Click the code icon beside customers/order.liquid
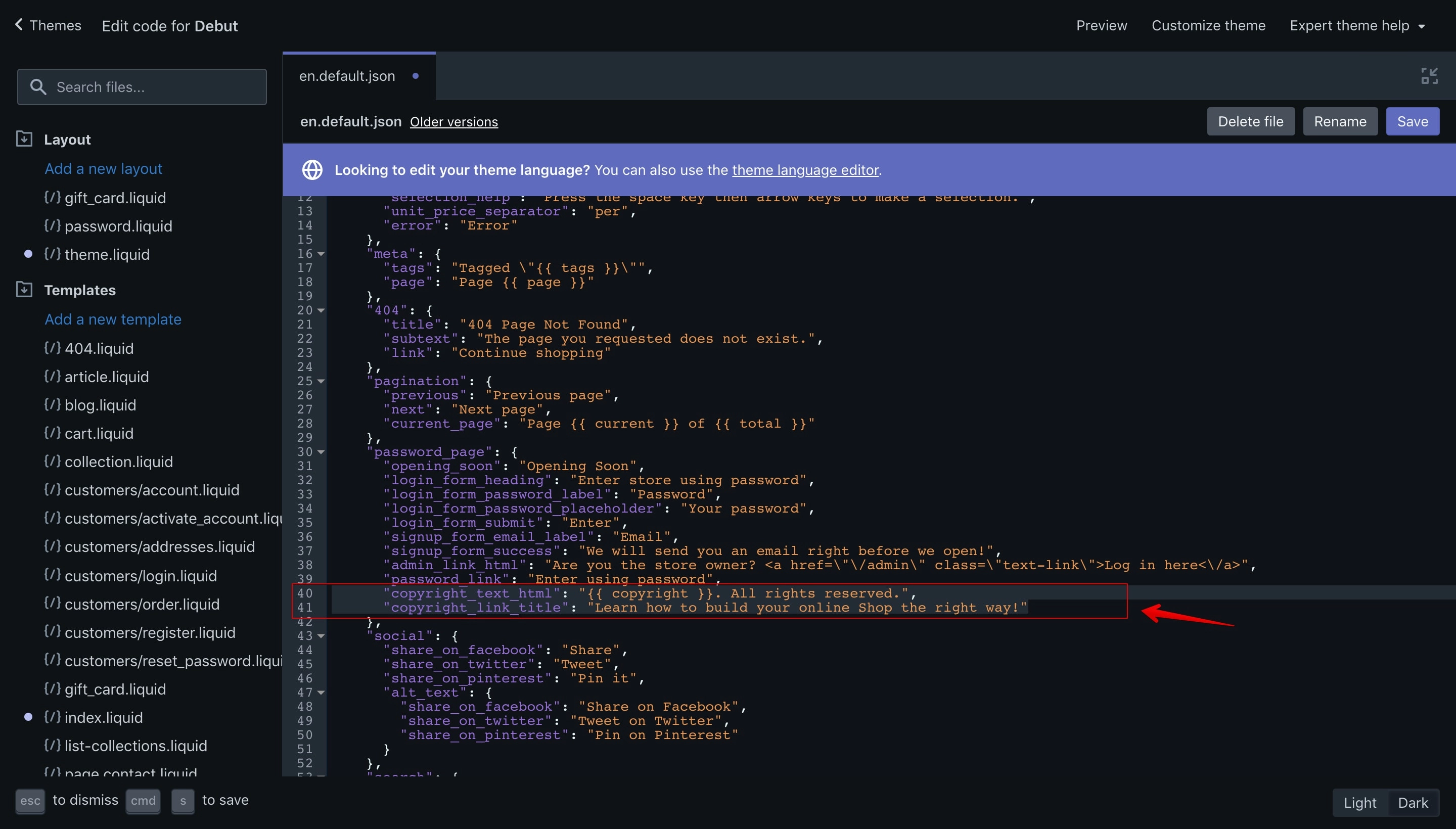 coord(53,604)
